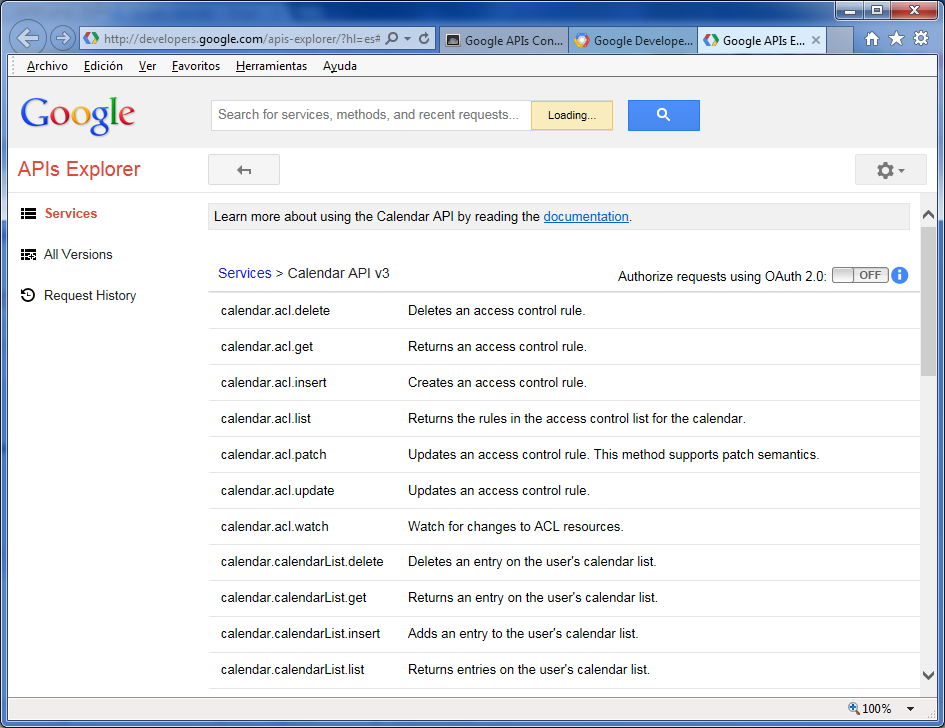Image resolution: width=945 pixels, height=728 pixels.
Task: Click the vertical scrollbar thumb
Action: click(x=928, y=301)
